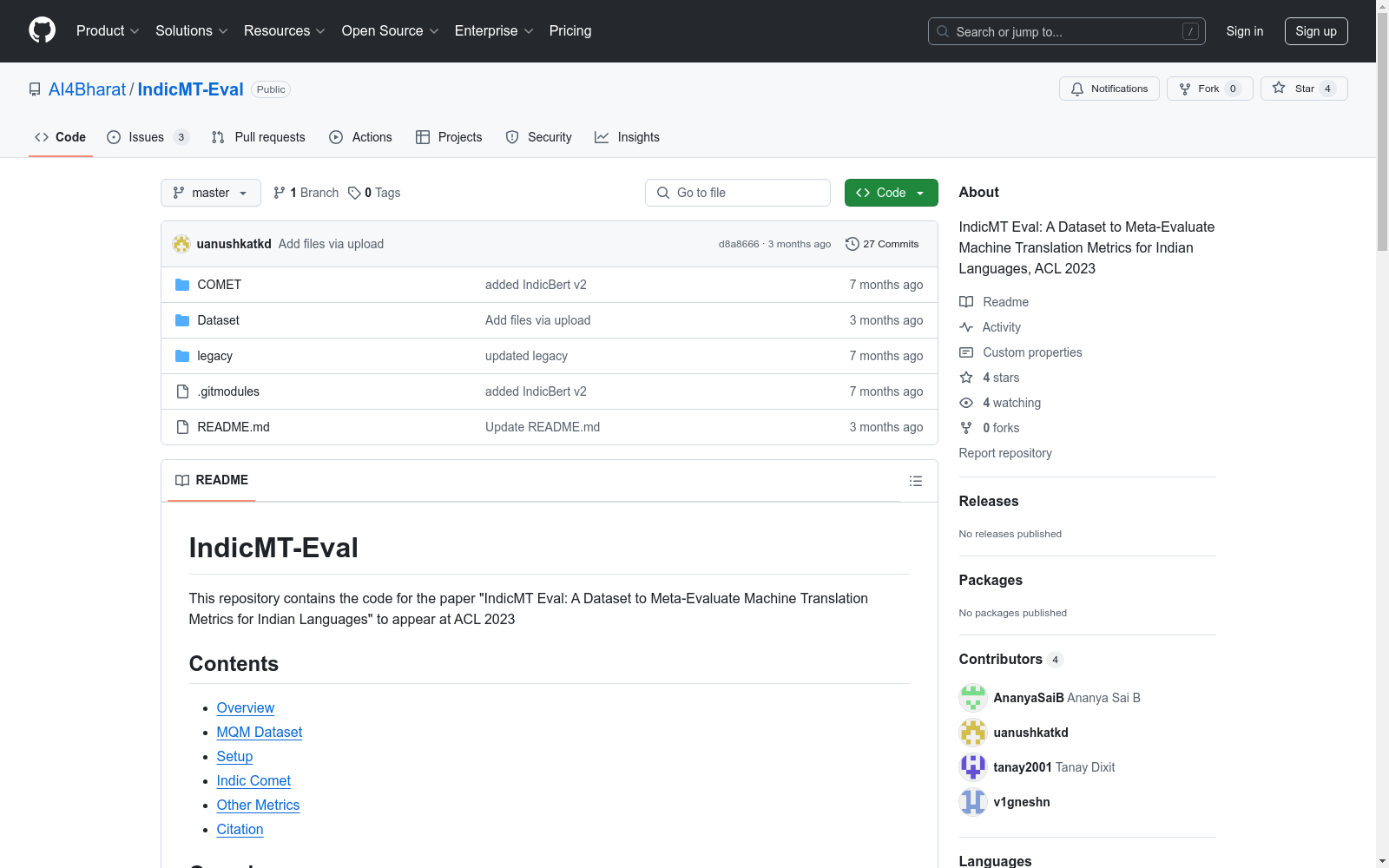Expand the Open Source menu
Screen dimensions: 1389x868
click(x=391, y=31)
